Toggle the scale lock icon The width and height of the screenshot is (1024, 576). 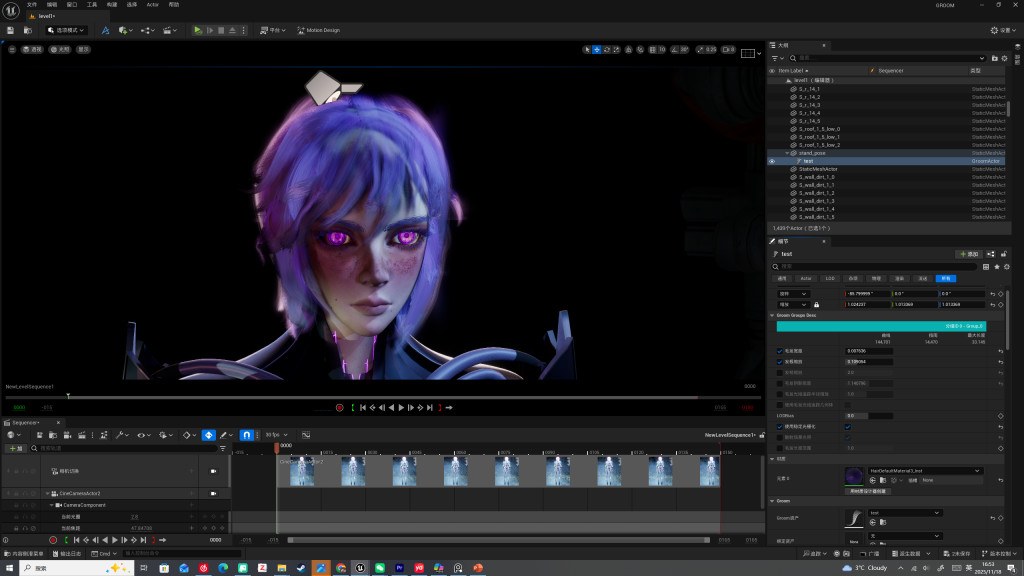[x=817, y=304]
